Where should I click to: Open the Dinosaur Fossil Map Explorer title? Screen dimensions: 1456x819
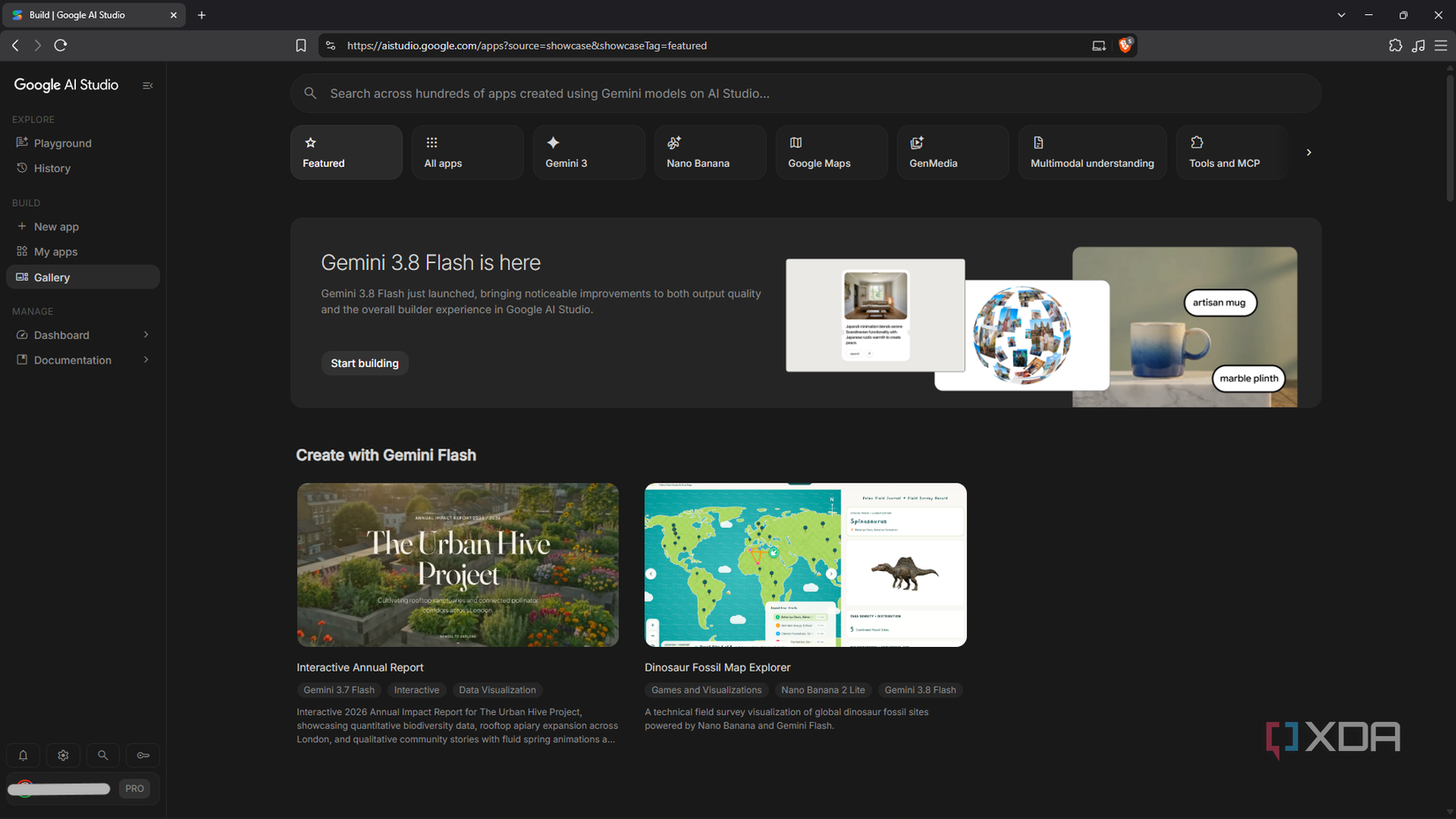(717, 668)
